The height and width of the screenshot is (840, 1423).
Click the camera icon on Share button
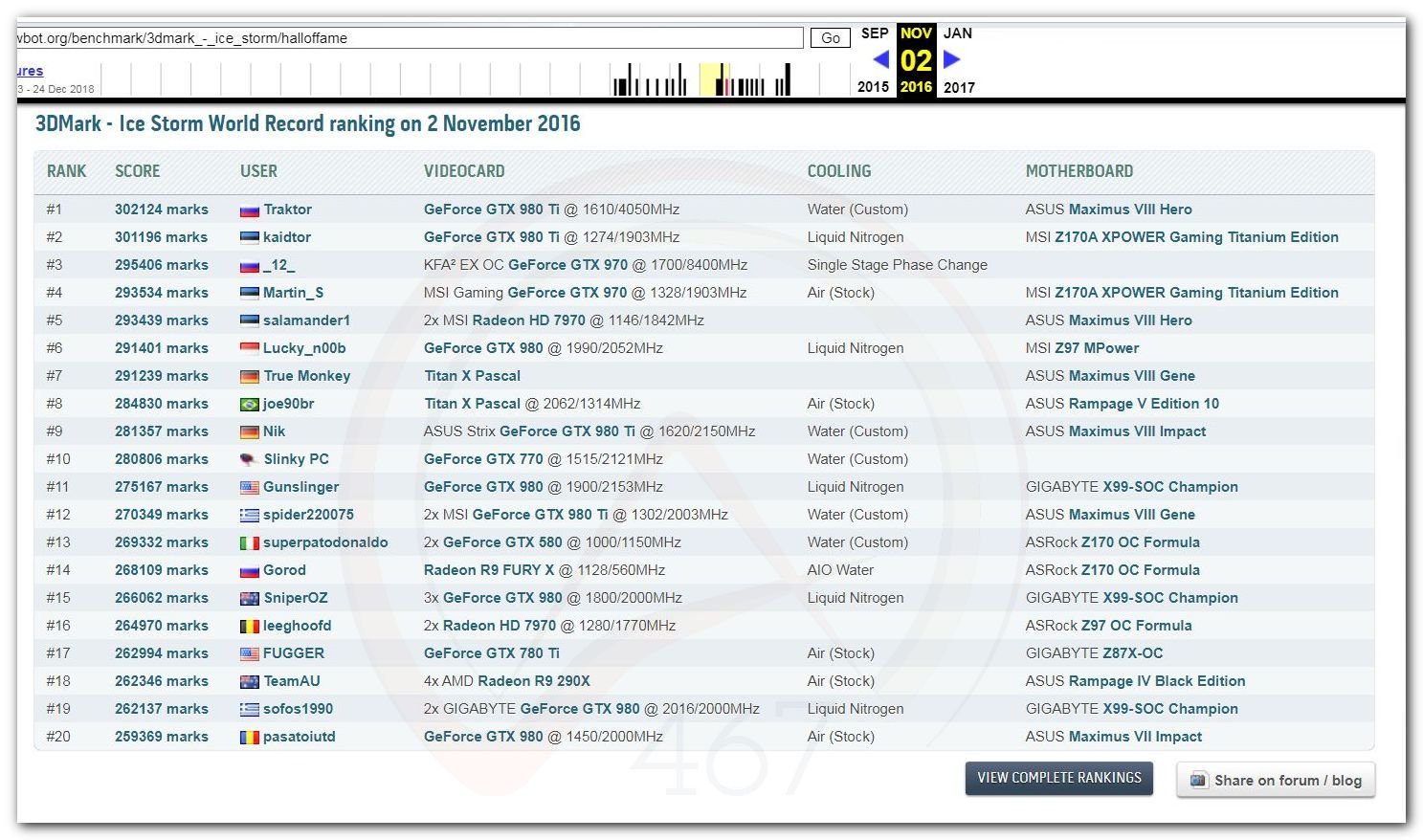(x=1198, y=780)
